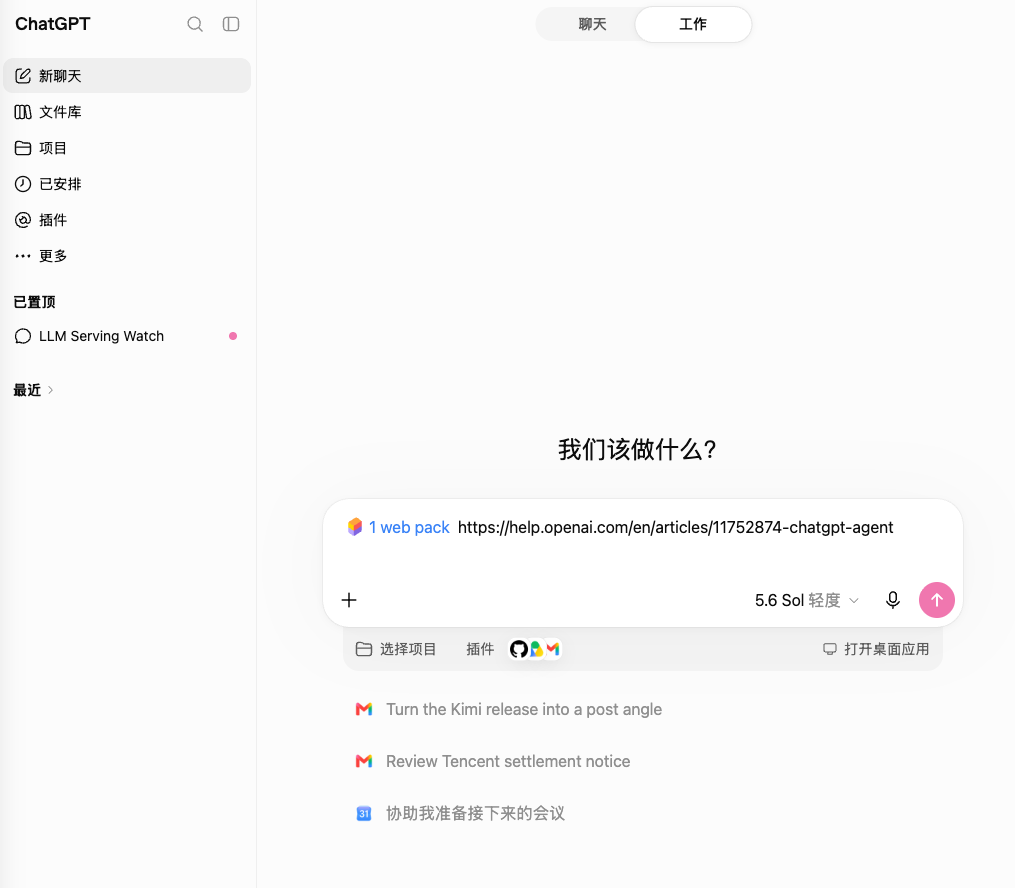Screen dimensions: 1015x888
Task: Click the GitHub plugin icon
Action: 519,649
